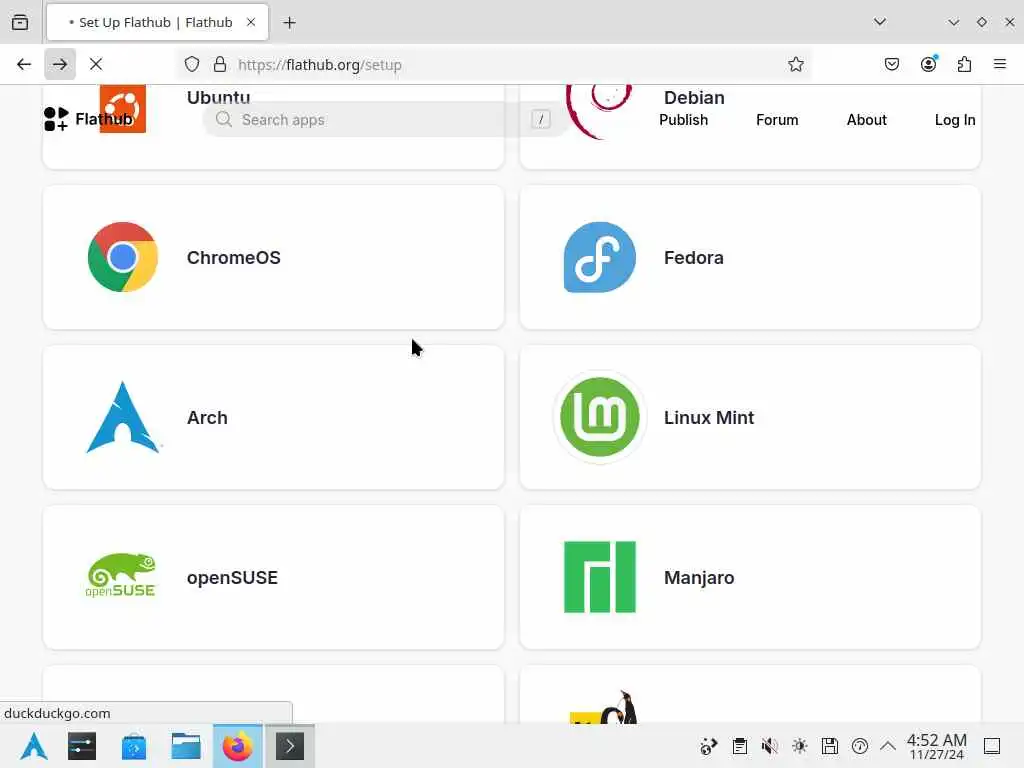The width and height of the screenshot is (1024, 768).
Task: Open Firefox application menu
Action: point(1000,64)
